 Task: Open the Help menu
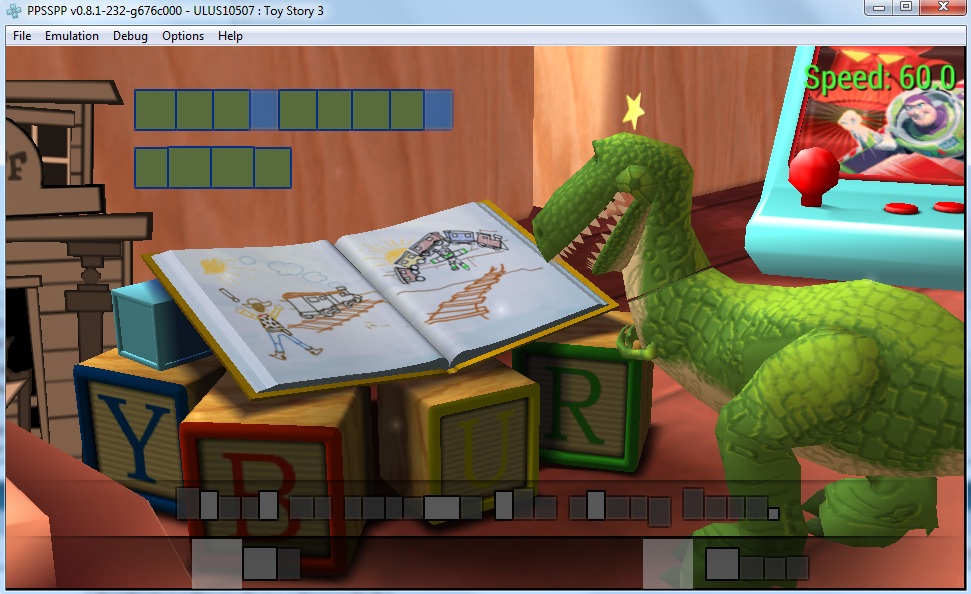coord(230,36)
